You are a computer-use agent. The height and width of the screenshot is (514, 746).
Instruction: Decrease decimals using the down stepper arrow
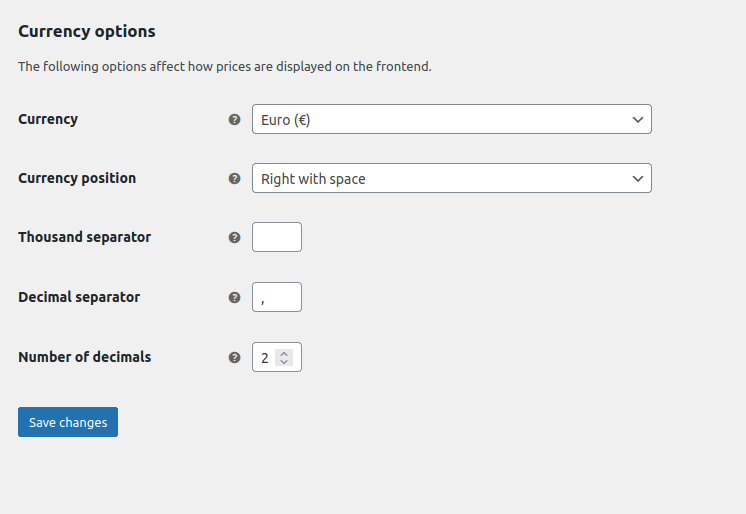pos(284,362)
